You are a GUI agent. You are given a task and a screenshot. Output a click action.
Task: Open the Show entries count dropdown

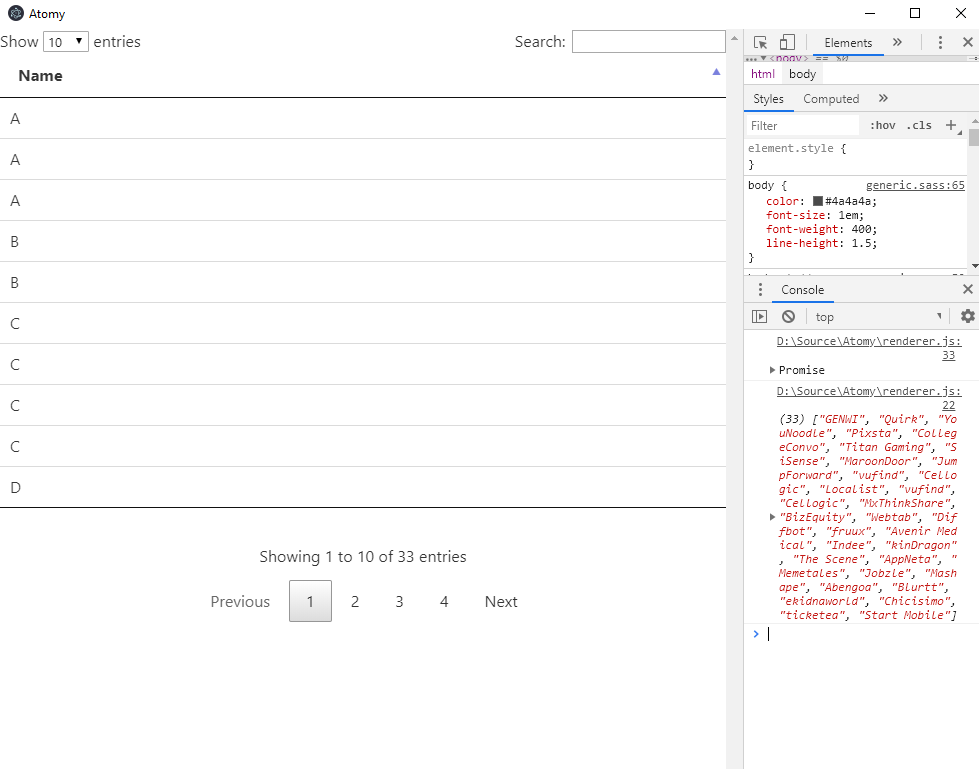click(66, 41)
